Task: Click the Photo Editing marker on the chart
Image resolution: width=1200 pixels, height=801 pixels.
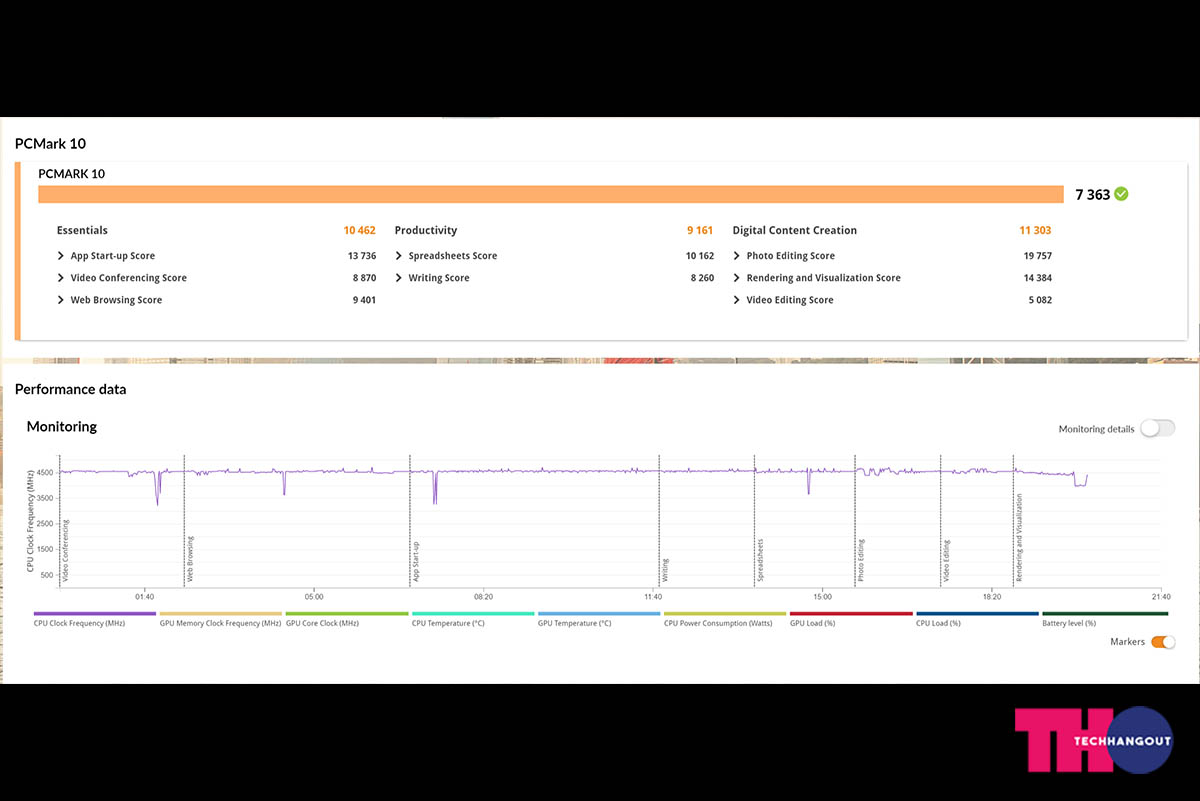Action: click(861, 561)
